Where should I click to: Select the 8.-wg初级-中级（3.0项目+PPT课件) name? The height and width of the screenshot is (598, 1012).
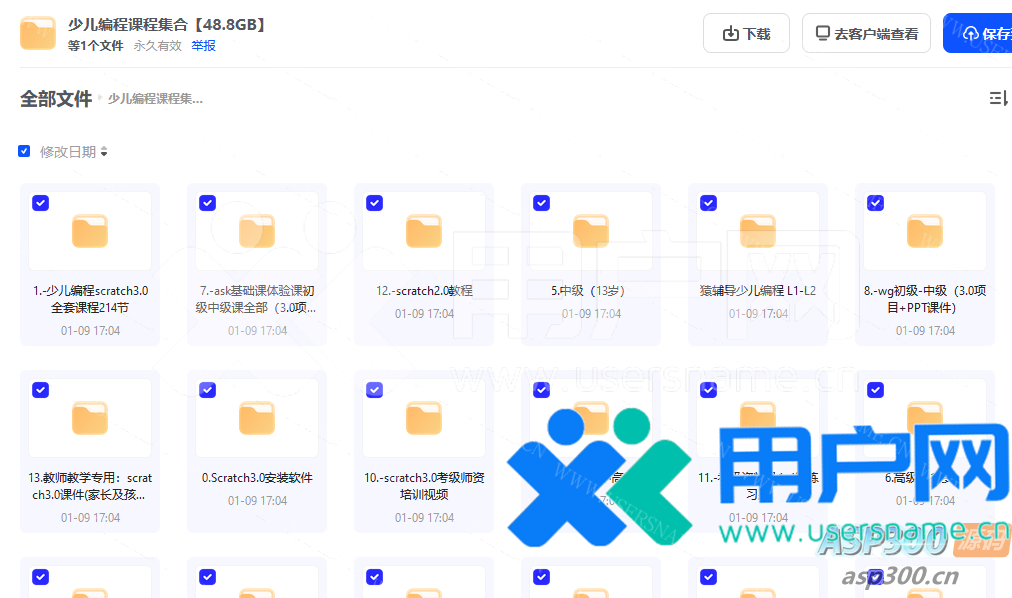(x=925, y=299)
